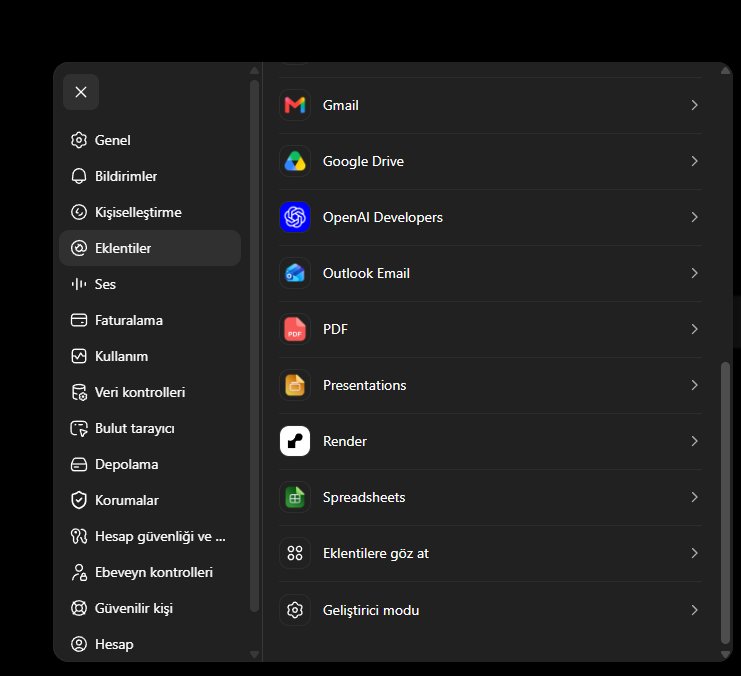Close the settings dialog with X

tap(81, 92)
